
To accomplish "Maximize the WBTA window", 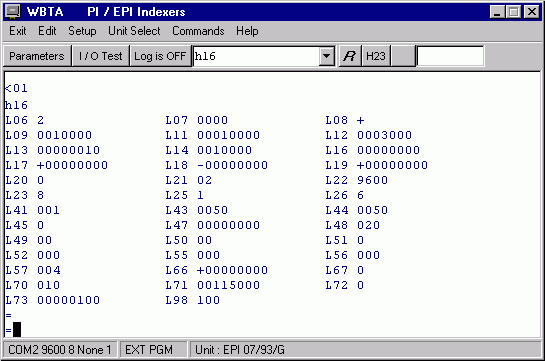I will tap(513, 12).
